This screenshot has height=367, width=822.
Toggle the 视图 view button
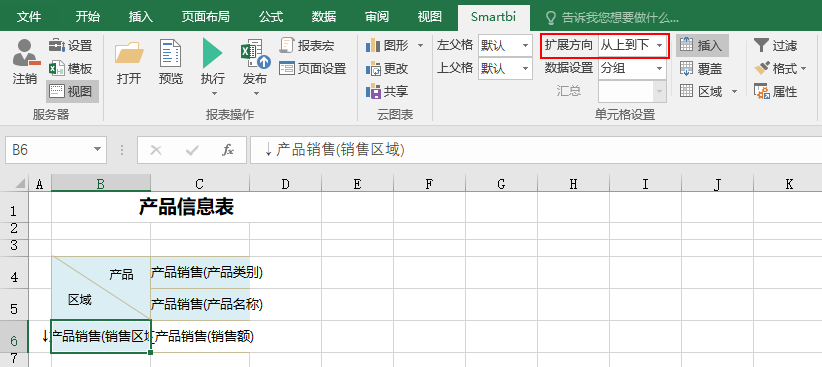(x=72, y=92)
